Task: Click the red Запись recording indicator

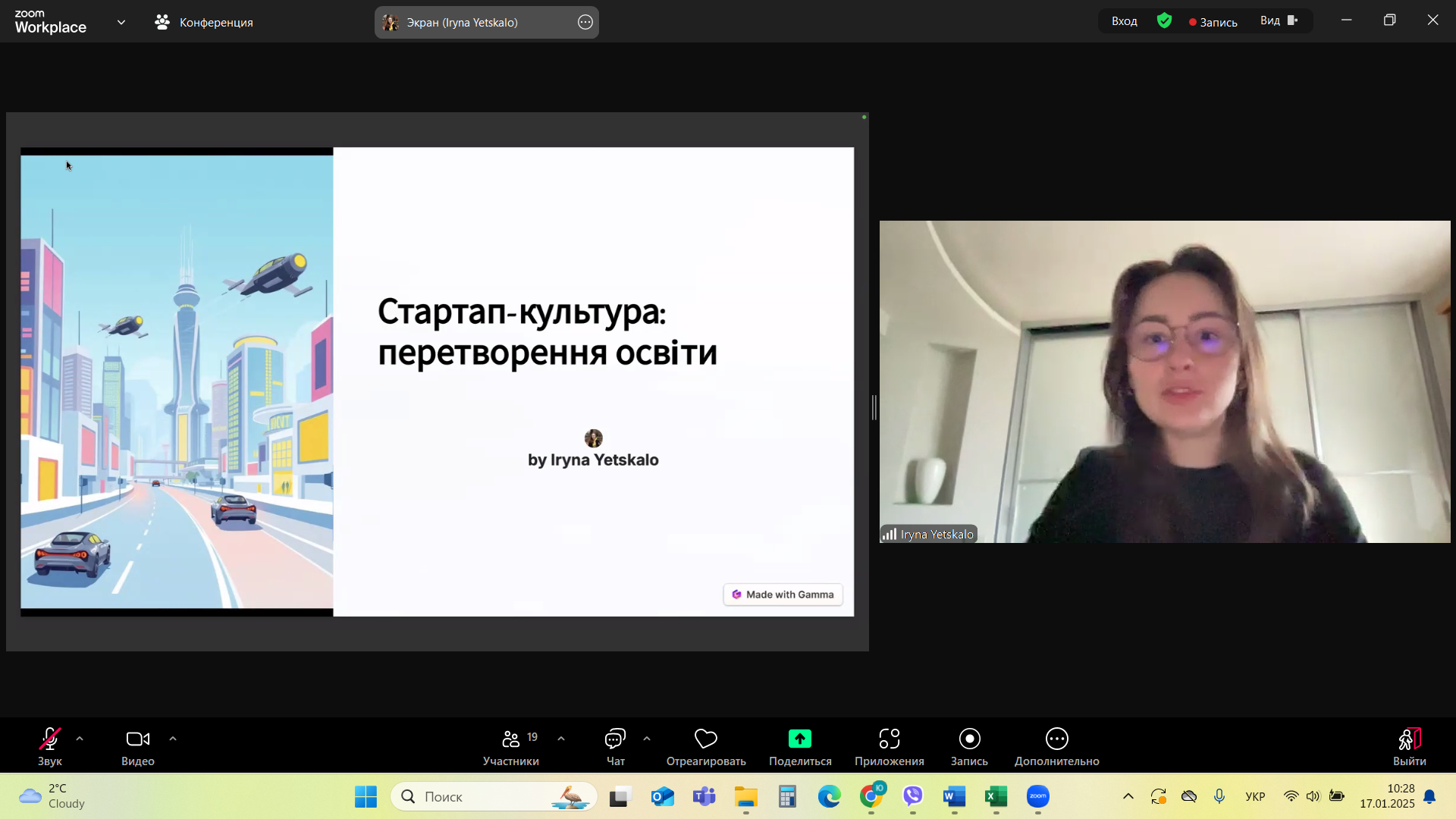Action: [x=1213, y=22]
